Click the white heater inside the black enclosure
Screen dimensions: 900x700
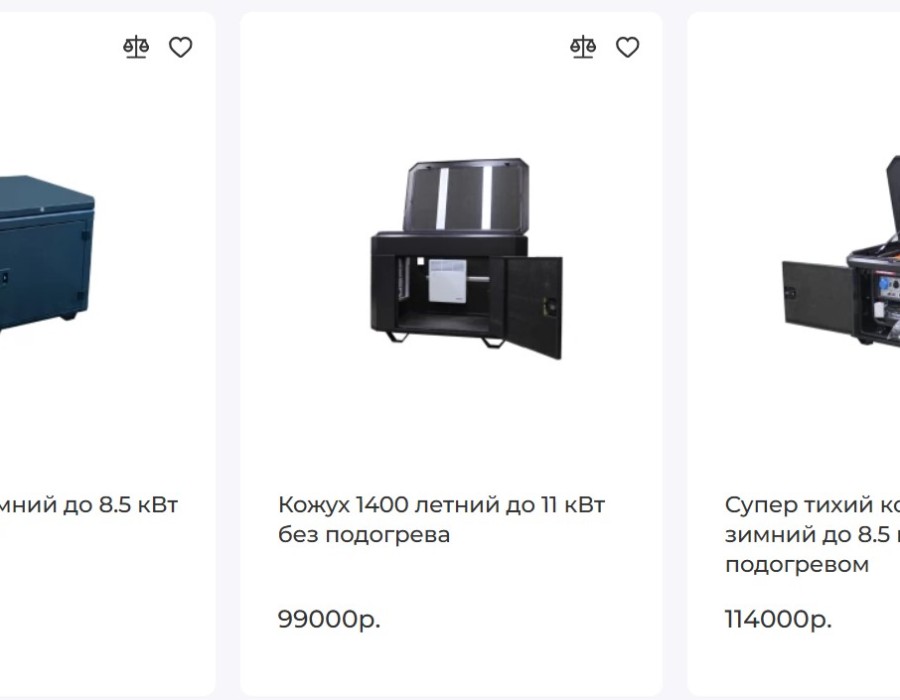448,280
